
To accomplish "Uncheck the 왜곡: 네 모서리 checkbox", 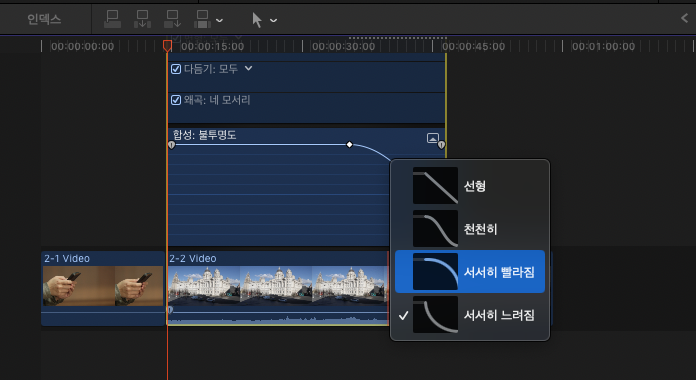I will [x=176, y=100].
